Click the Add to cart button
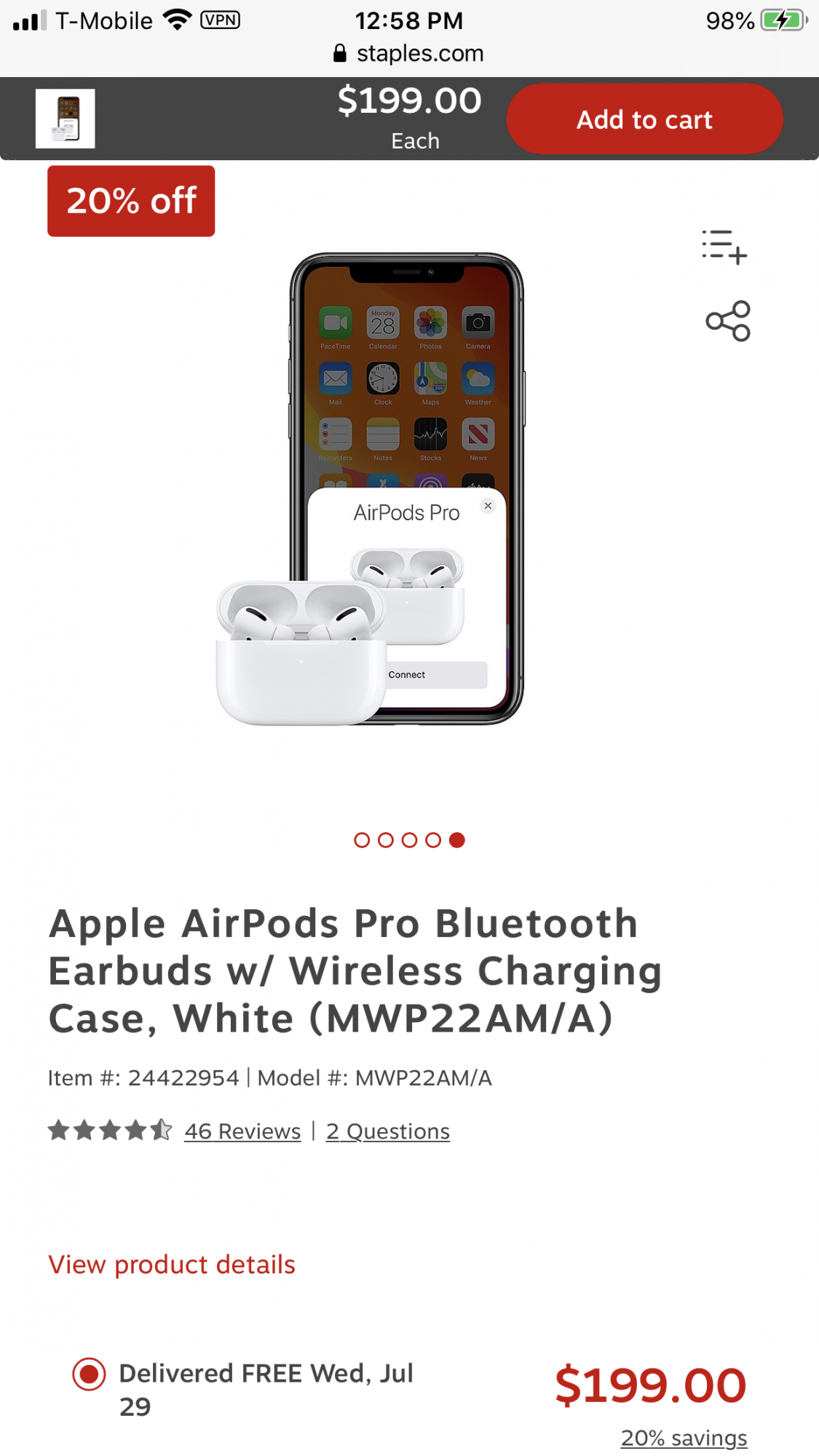This screenshot has width=819, height=1456. [644, 119]
